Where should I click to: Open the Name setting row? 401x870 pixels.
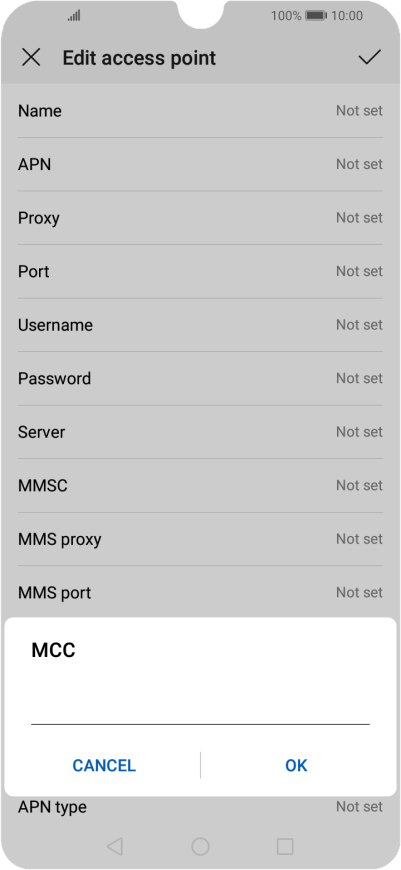[200, 111]
